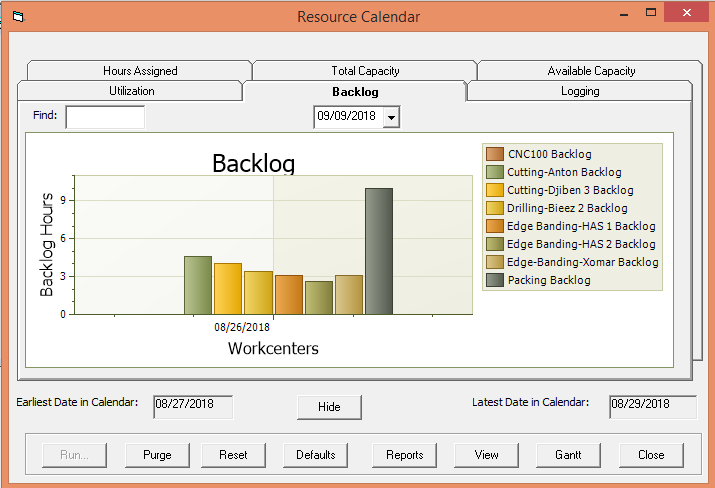Open the Total Capacity tab

point(365,71)
